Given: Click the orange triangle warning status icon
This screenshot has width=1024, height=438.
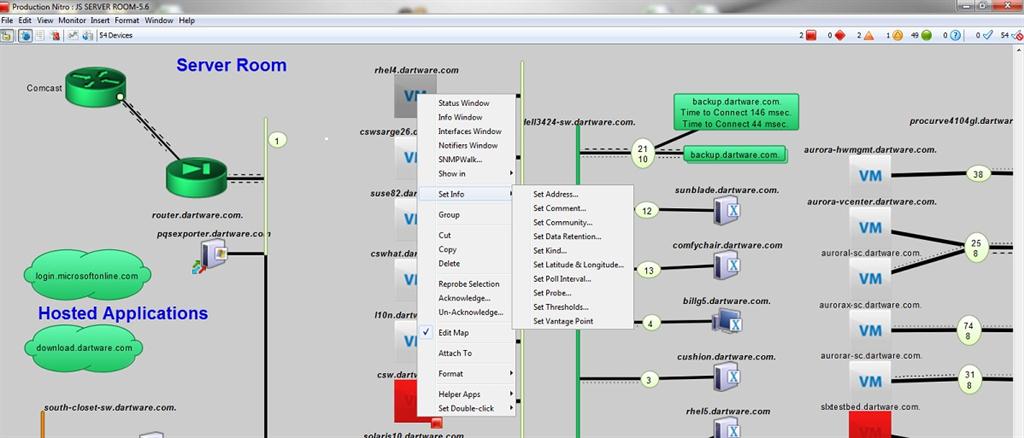Looking at the screenshot, I should (x=868, y=35).
